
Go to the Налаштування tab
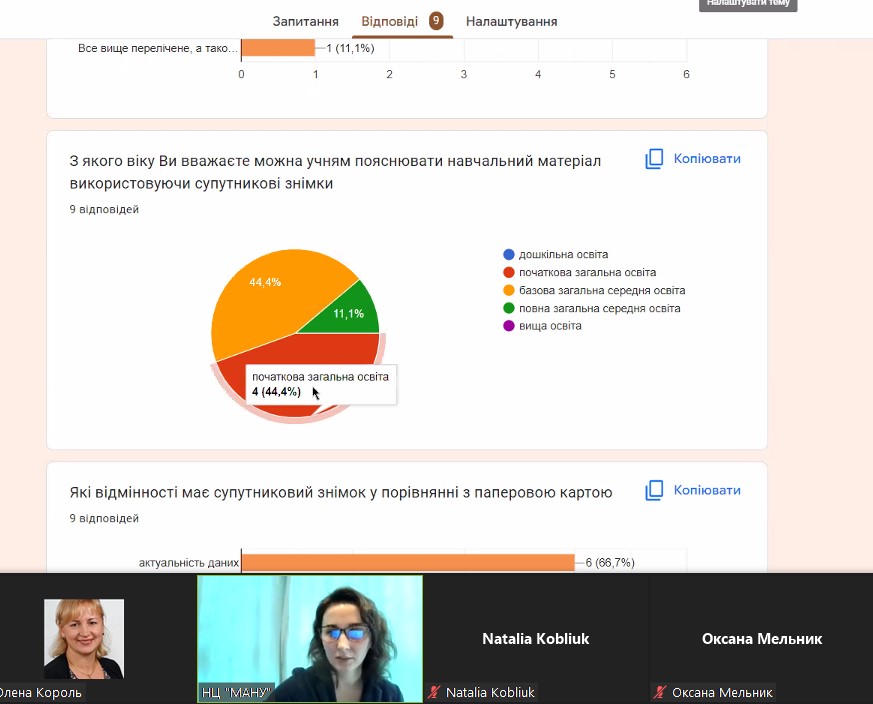point(511,21)
